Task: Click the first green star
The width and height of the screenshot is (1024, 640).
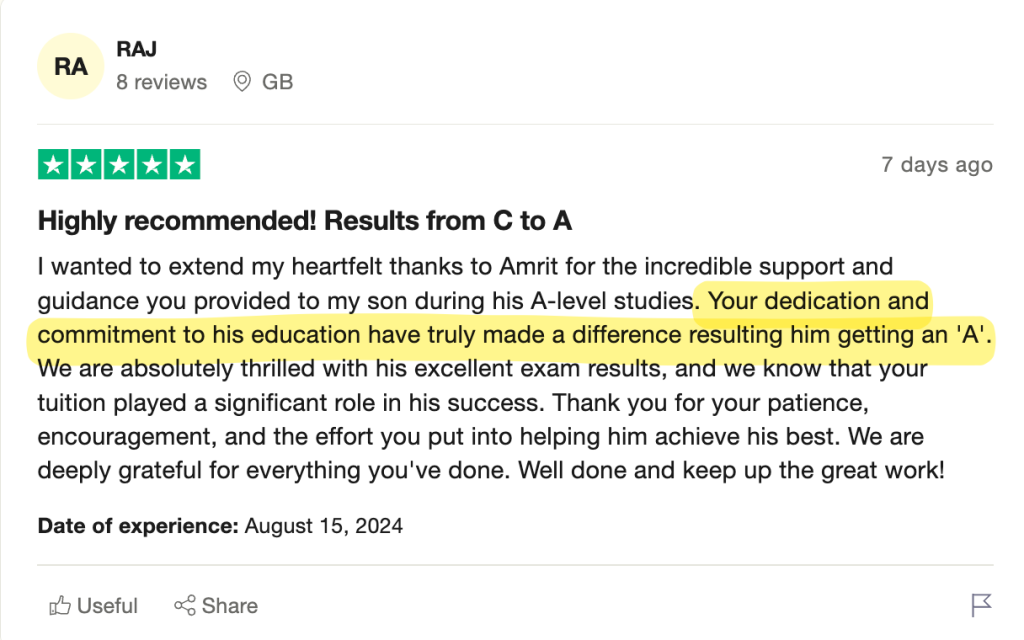Action: tap(54, 165)
